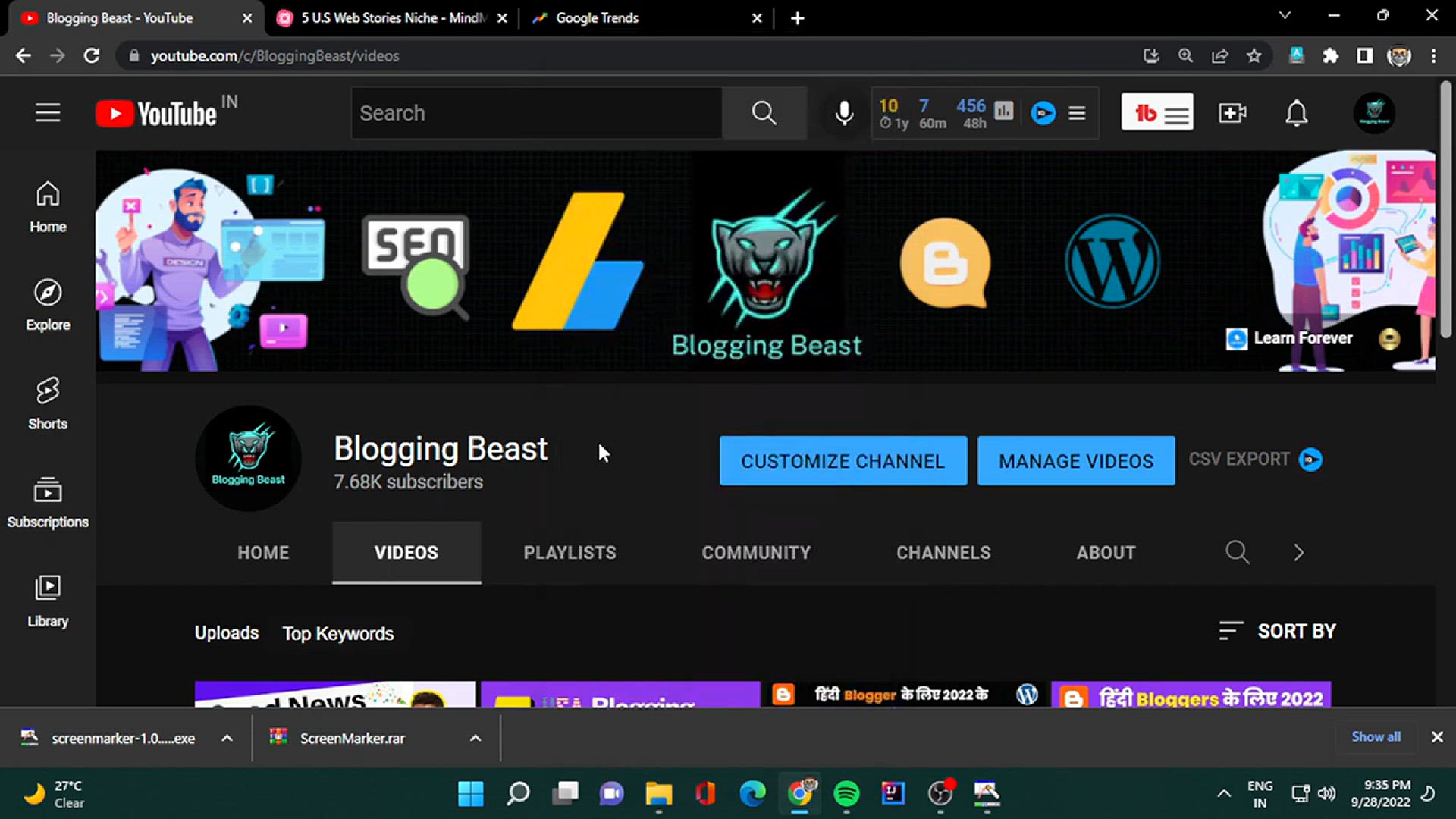The image size is (1456, 819).
Task: Click Customize Channel button
Action: pyautogui.click(x=843, y=460)
